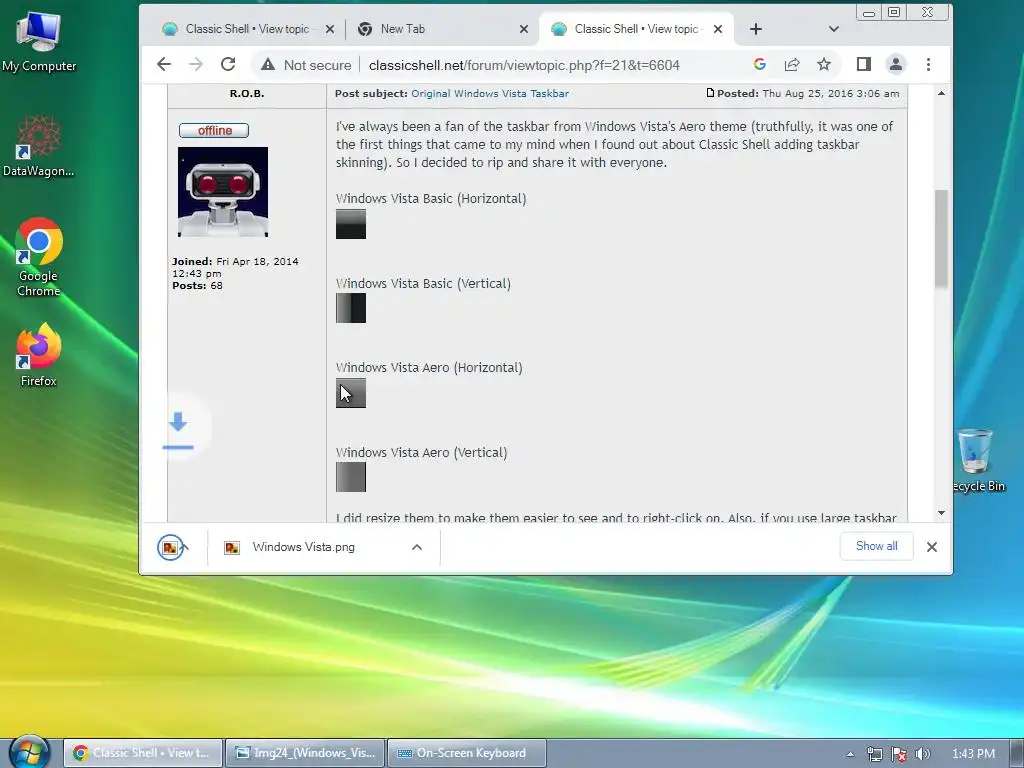Click the Windows Vista Aero (Vertical) label
The width and height of the screenshot is (1024, 768).
[421, 453]
